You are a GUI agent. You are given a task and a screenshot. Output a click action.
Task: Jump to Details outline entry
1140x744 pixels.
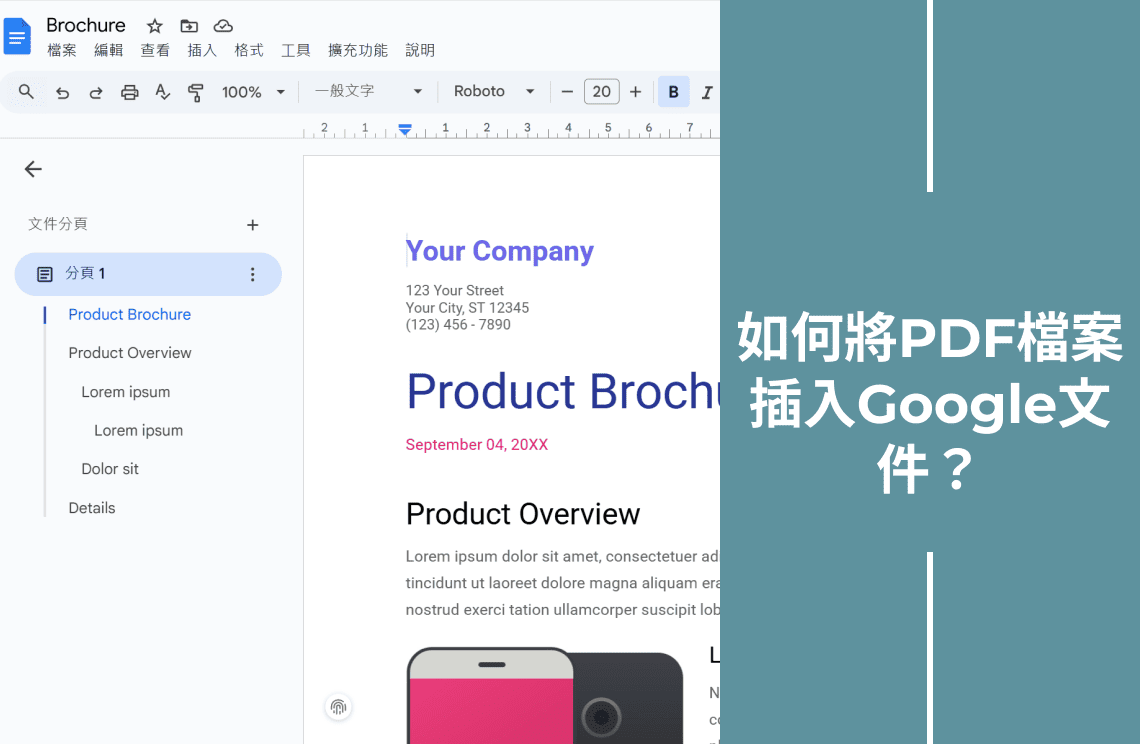[92, 508]
